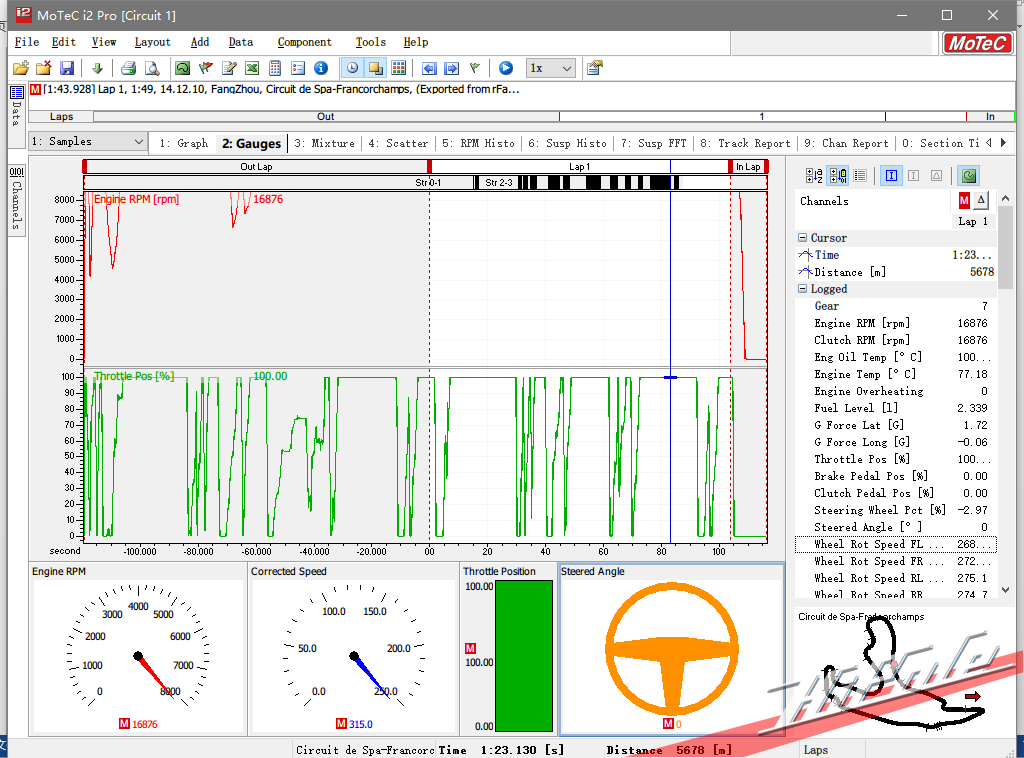Click the blue left arrow icon

point(429,68)
